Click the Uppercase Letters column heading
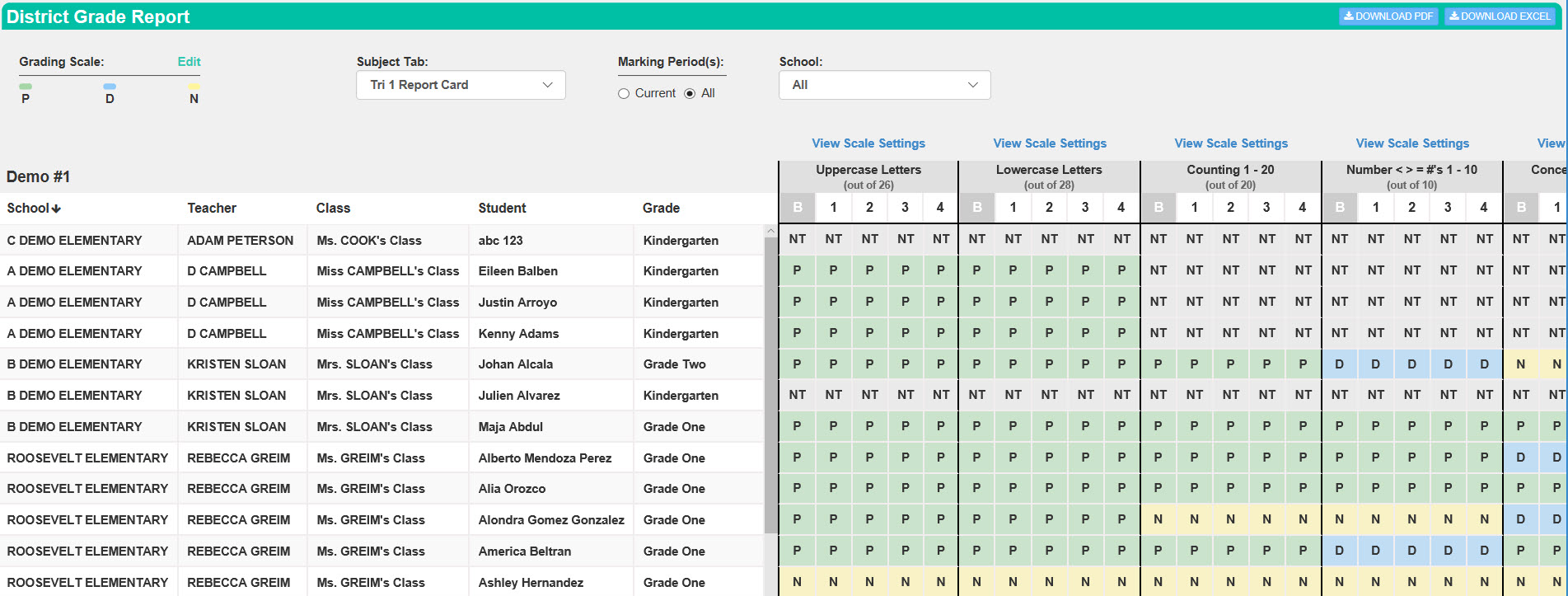The height and width of the screenshot is (596, 1568). (868, 170)
